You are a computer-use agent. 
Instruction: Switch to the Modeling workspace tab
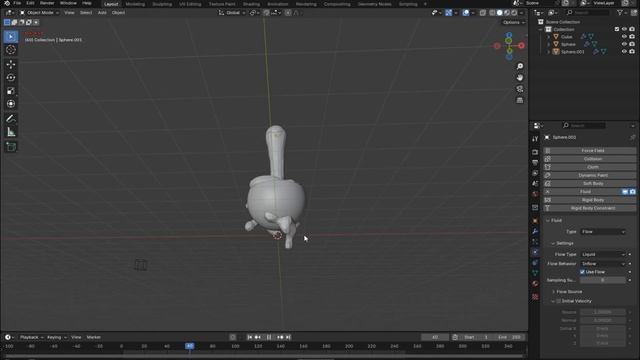(x=135, y=4)
